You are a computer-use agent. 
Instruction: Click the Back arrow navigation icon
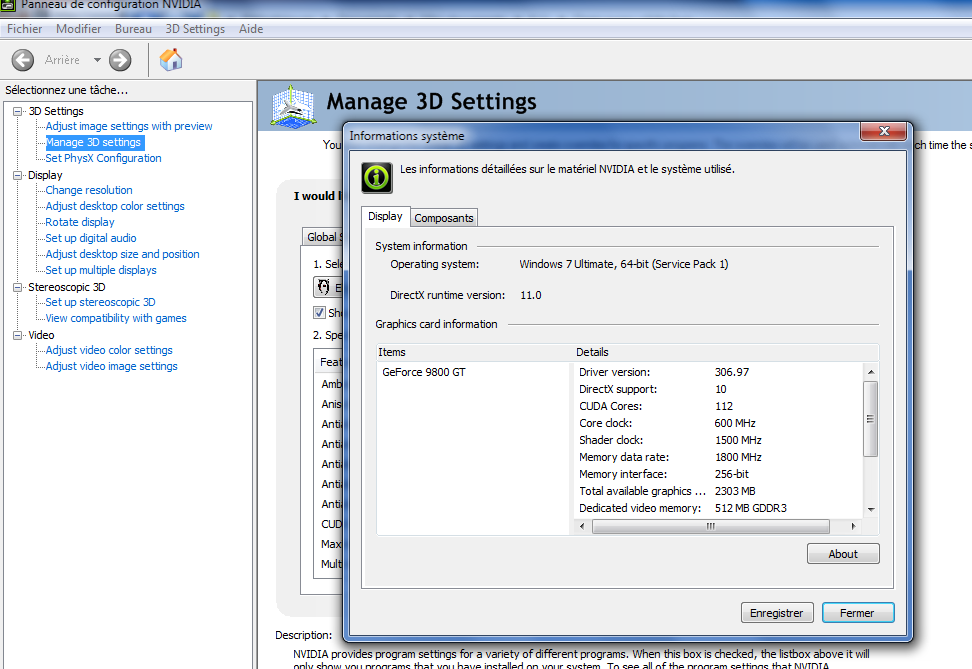coord(23,60)
